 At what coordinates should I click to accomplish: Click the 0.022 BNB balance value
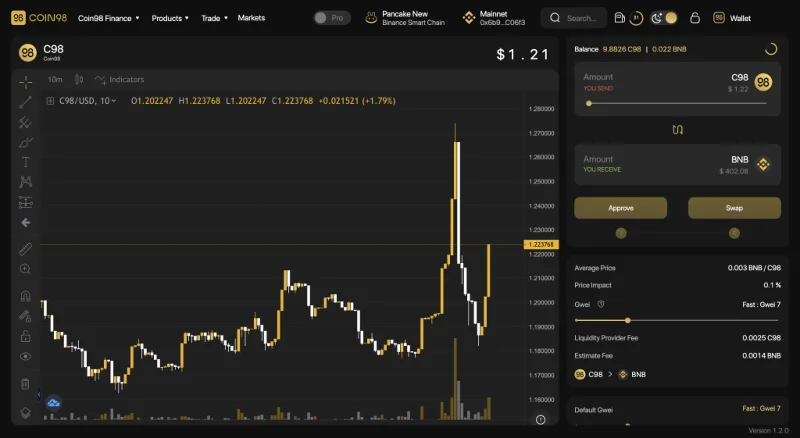pos(669,49)
